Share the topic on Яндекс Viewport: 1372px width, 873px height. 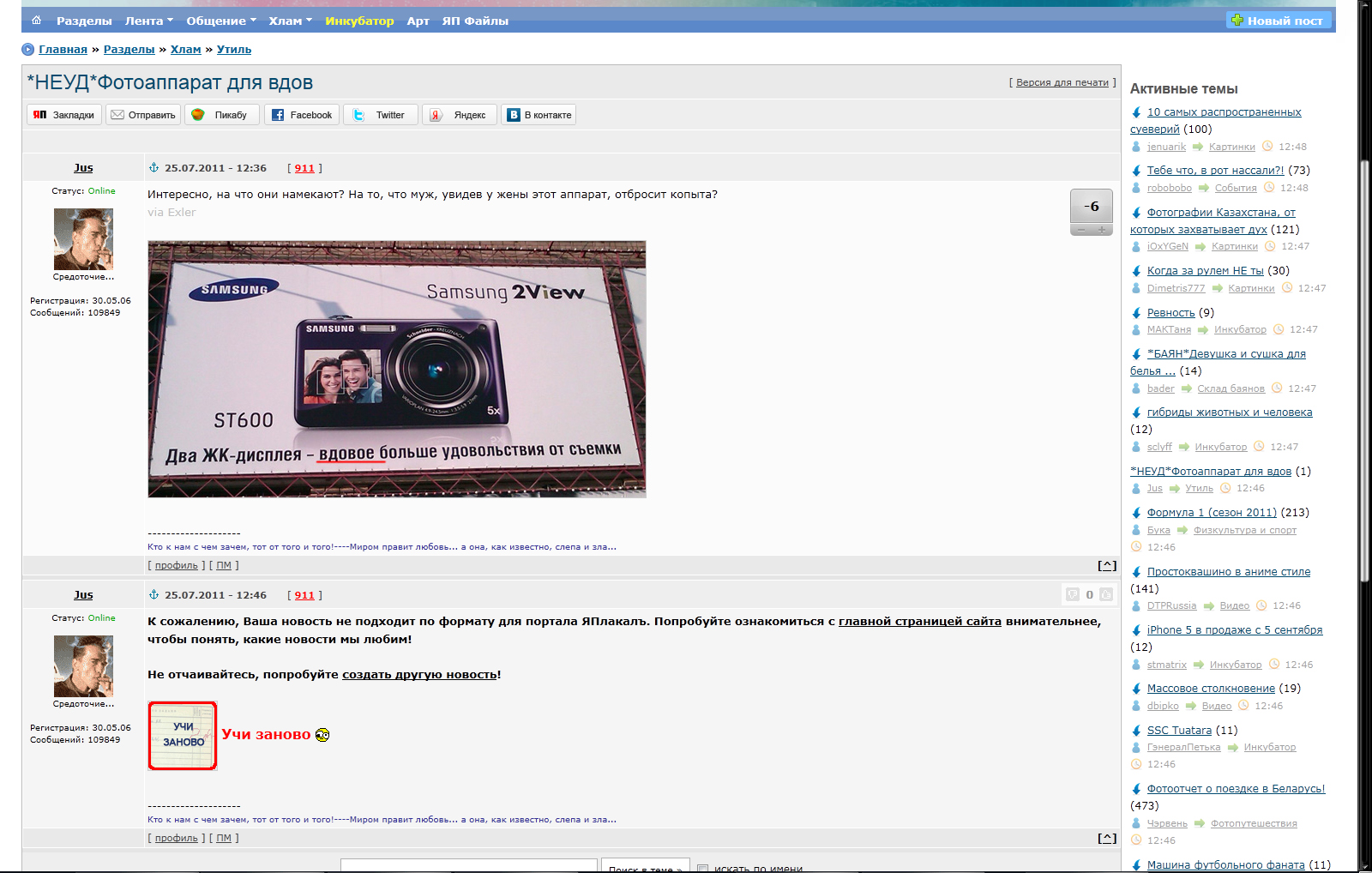click(x=460, y=115)
